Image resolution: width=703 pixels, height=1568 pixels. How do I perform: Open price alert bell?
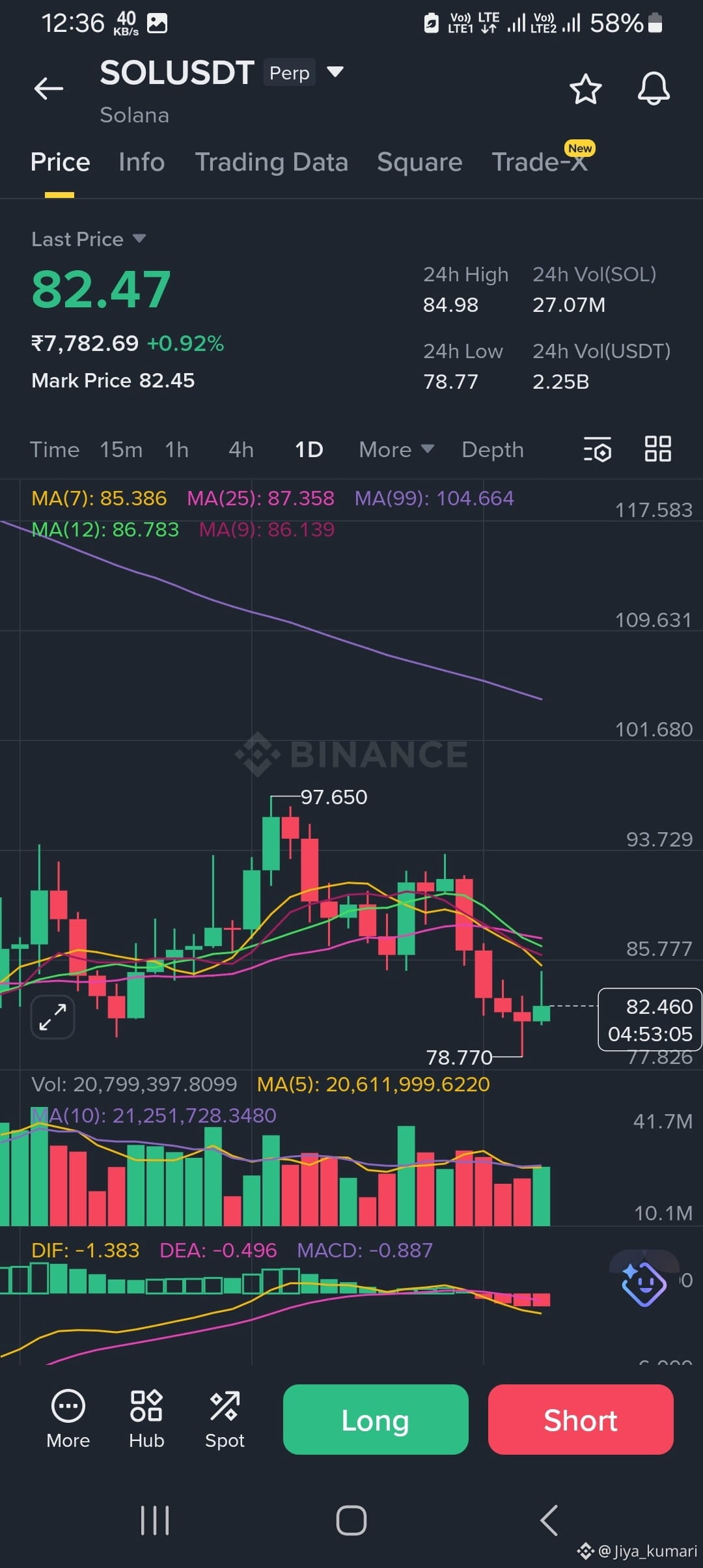point(654,89)
